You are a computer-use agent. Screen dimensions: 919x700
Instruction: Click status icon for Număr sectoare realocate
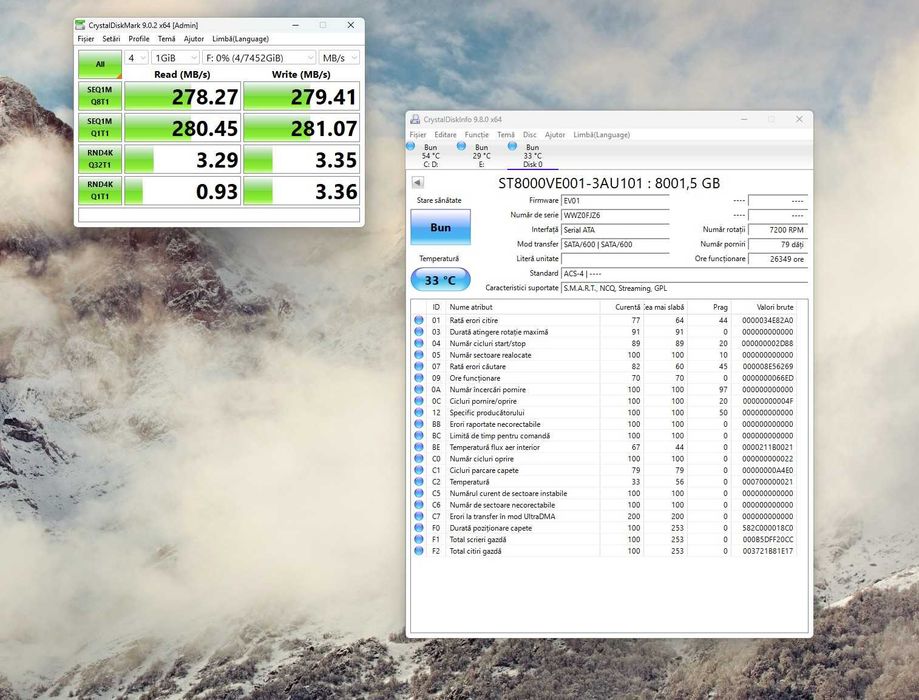(418, 355)
